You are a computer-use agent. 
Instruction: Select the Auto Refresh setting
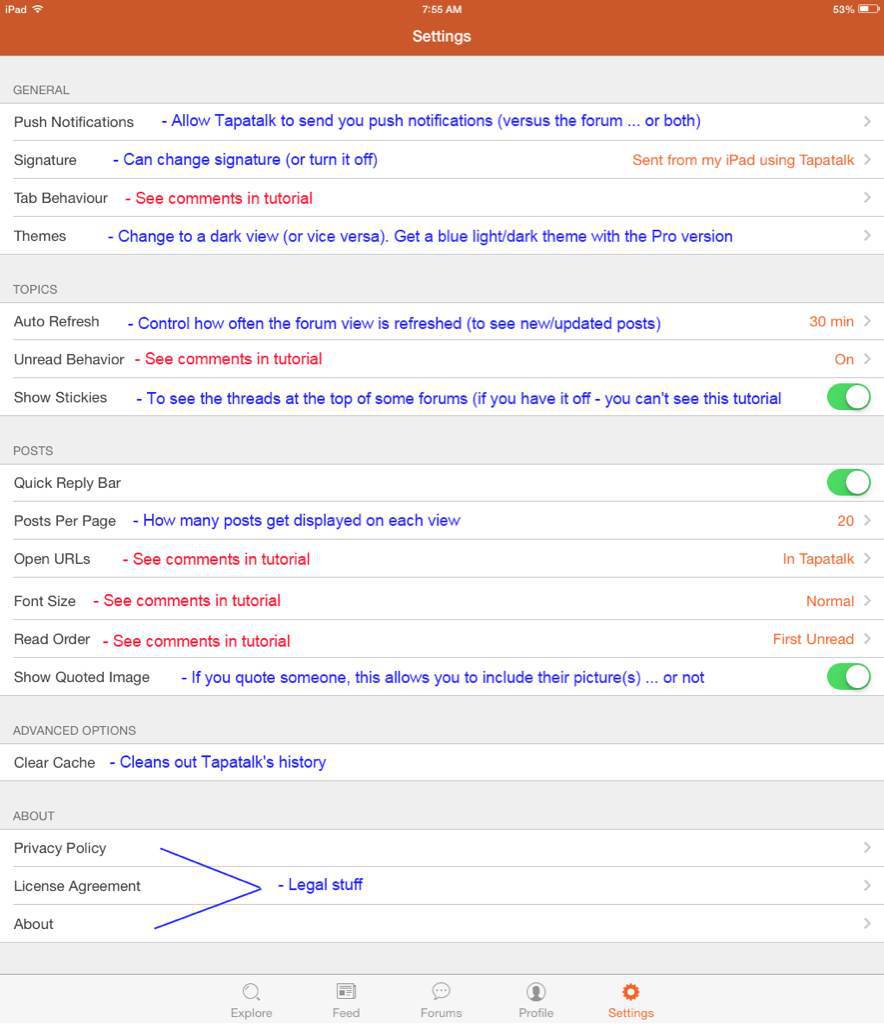pos(57,321)
